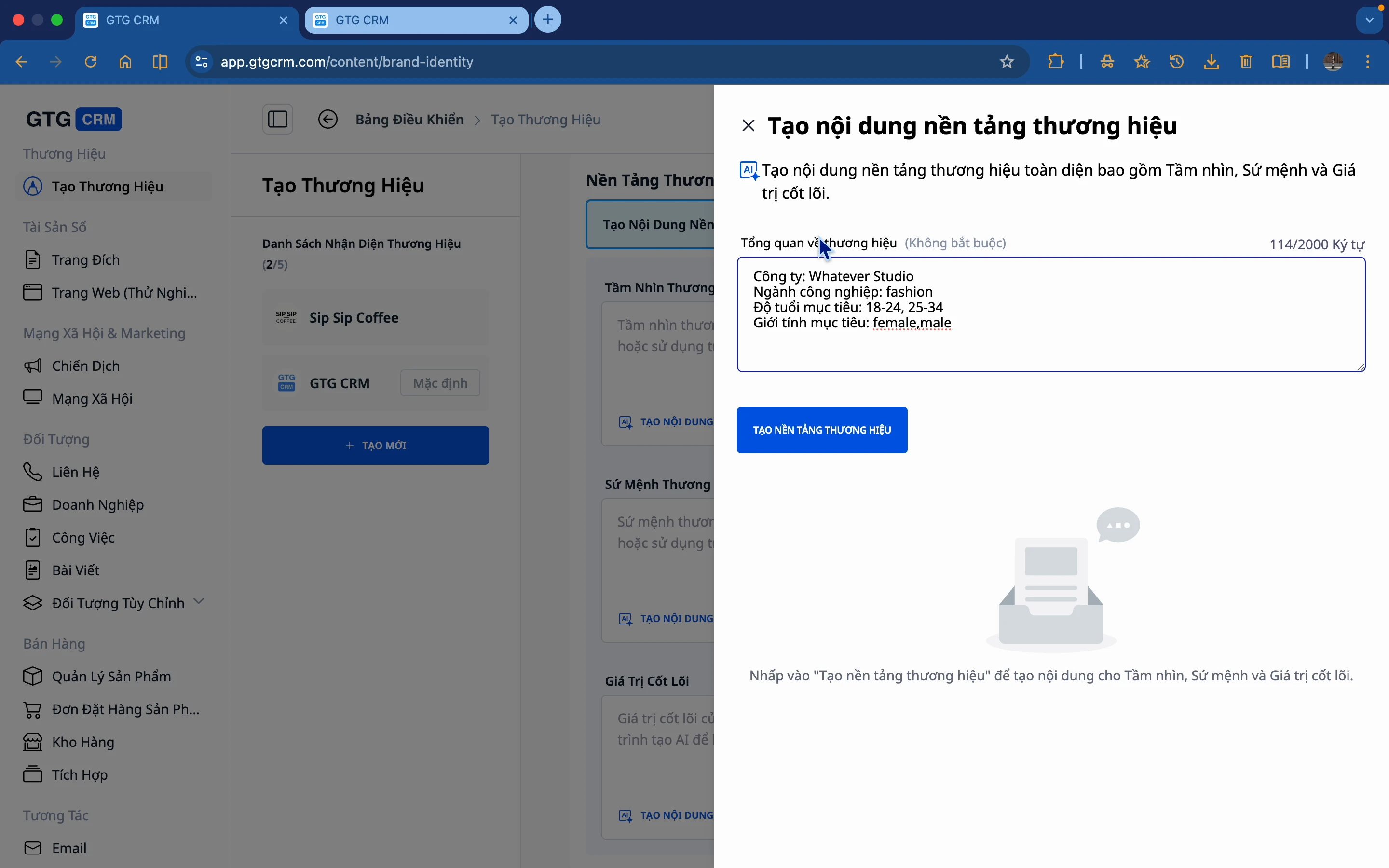Click Bảng Điều Khiển breadcrumb
This screenshot has width=1389, height=868.
click(409, 120)
